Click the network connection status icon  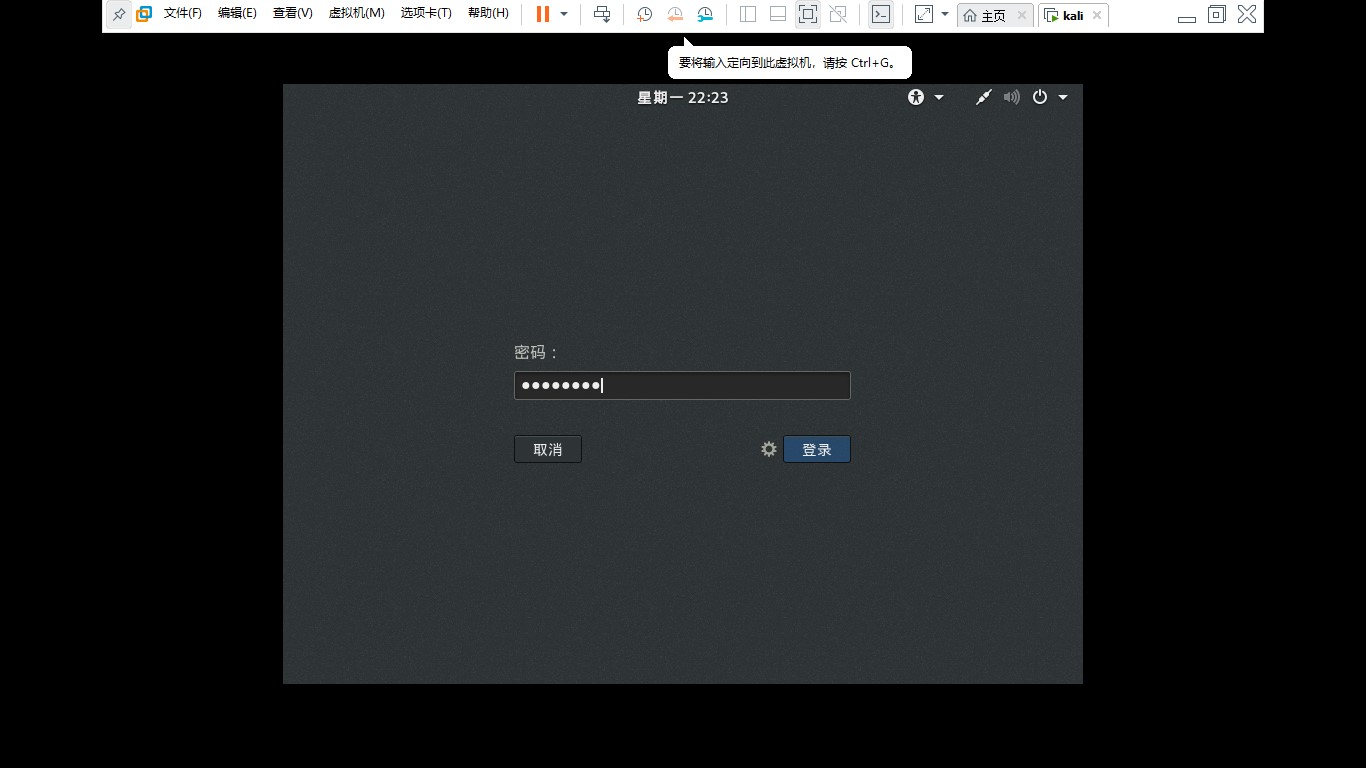click(x=984, y=97)
